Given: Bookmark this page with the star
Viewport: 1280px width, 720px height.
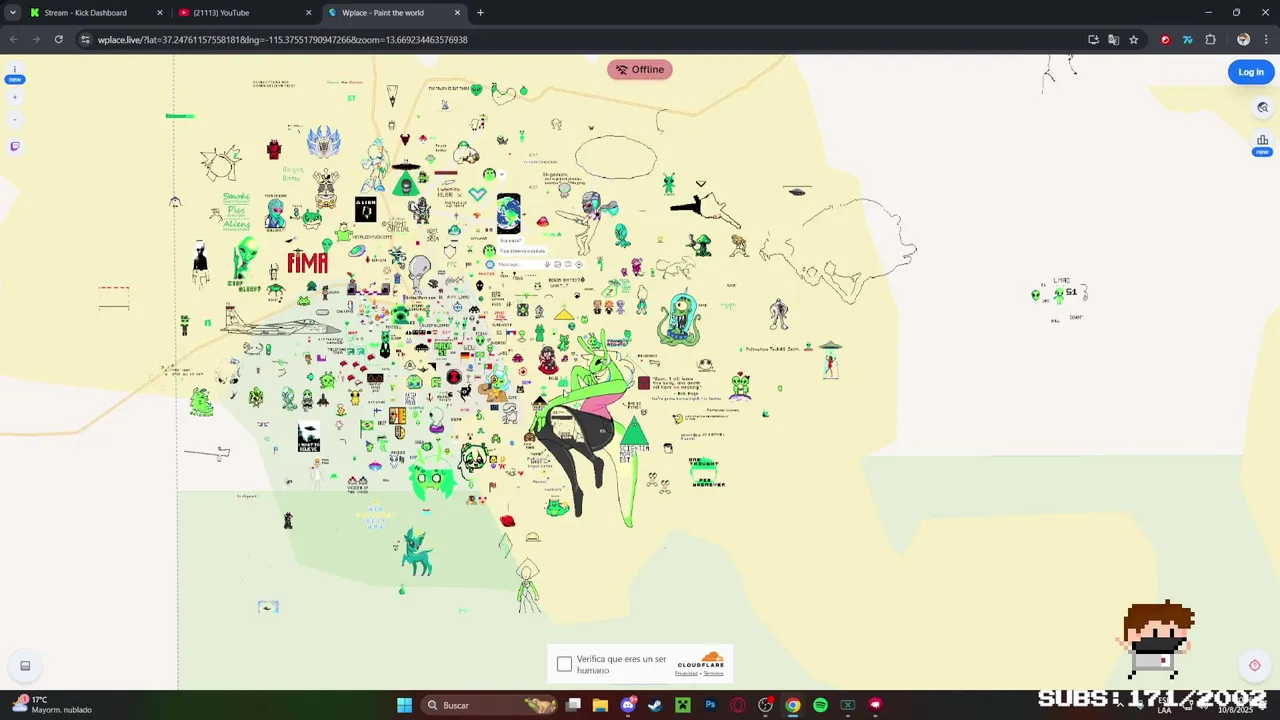Looking at the screenshot, I should (x=1133, y=40).
